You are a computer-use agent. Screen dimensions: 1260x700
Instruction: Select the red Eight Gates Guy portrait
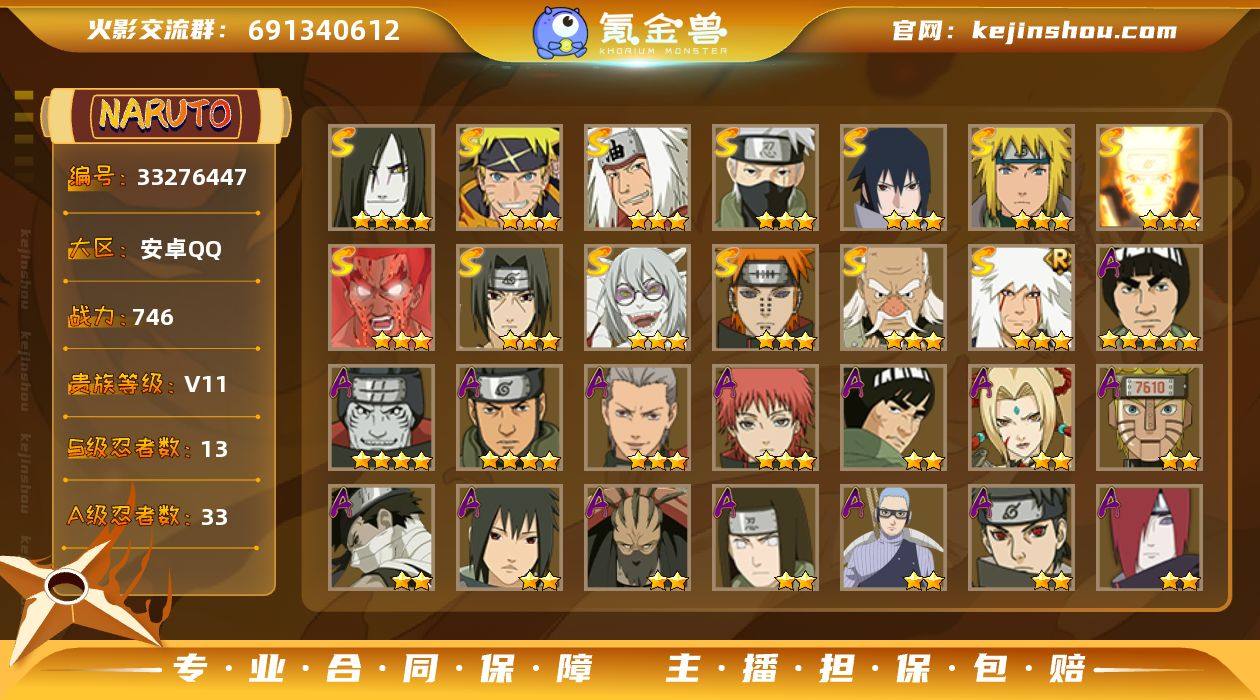pos(381,297)
